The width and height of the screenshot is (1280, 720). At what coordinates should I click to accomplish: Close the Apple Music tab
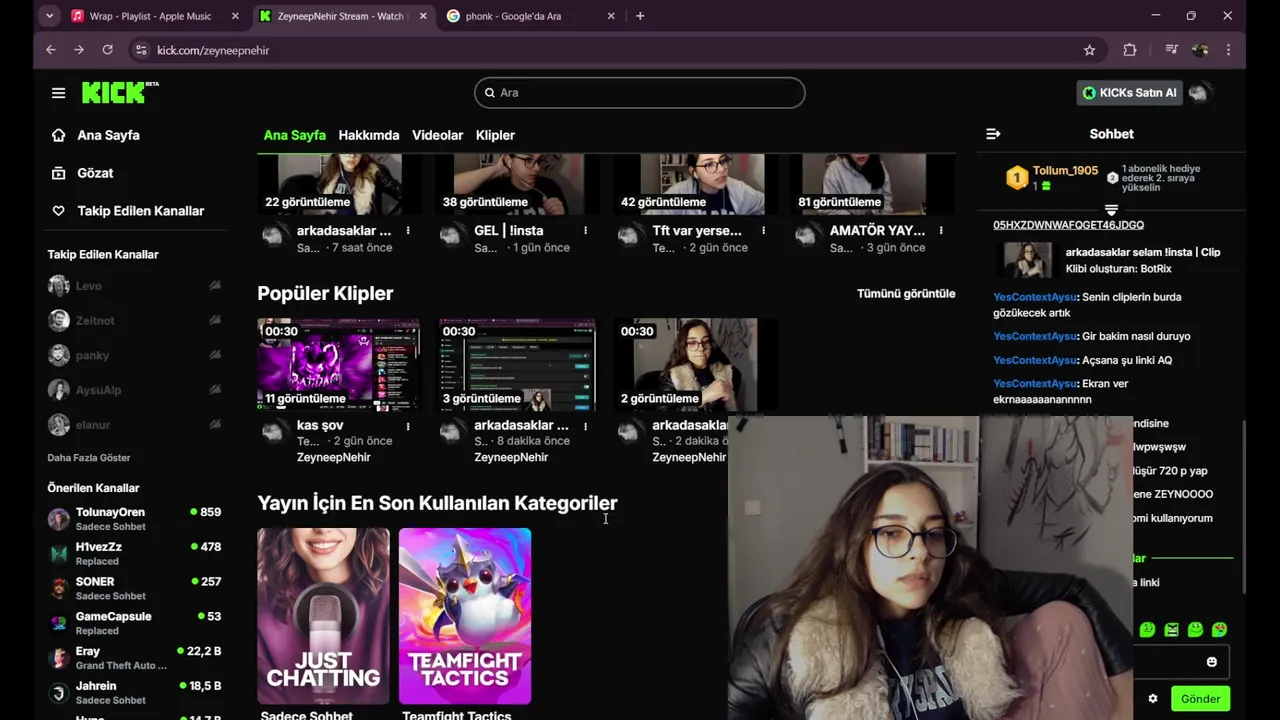coord(235,16)
